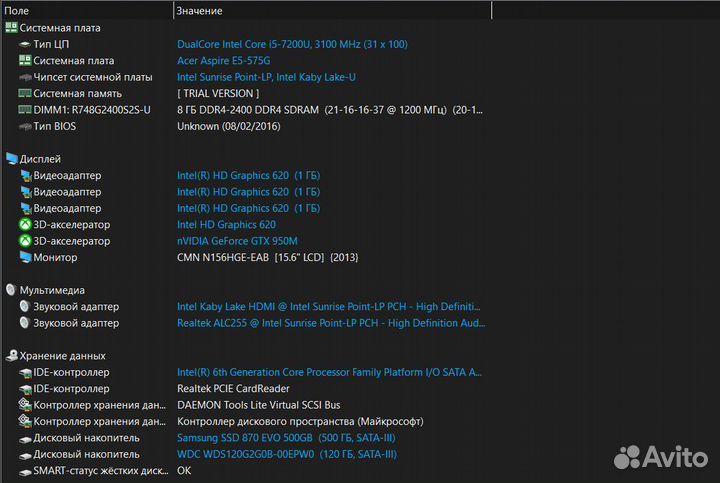
Task: Select the DIMM1: R748G2400S2S-U field label
Action: click(92, 110)
